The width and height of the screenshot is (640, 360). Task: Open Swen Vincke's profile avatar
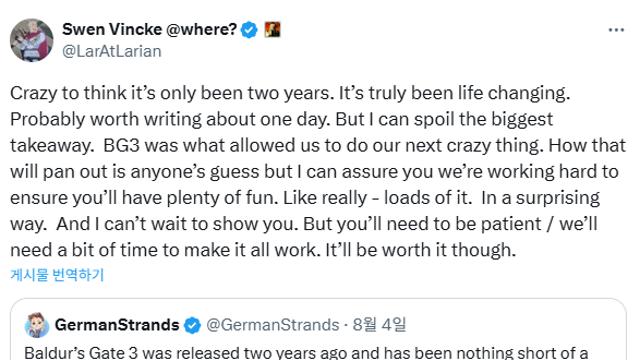(x=31, y=40)
